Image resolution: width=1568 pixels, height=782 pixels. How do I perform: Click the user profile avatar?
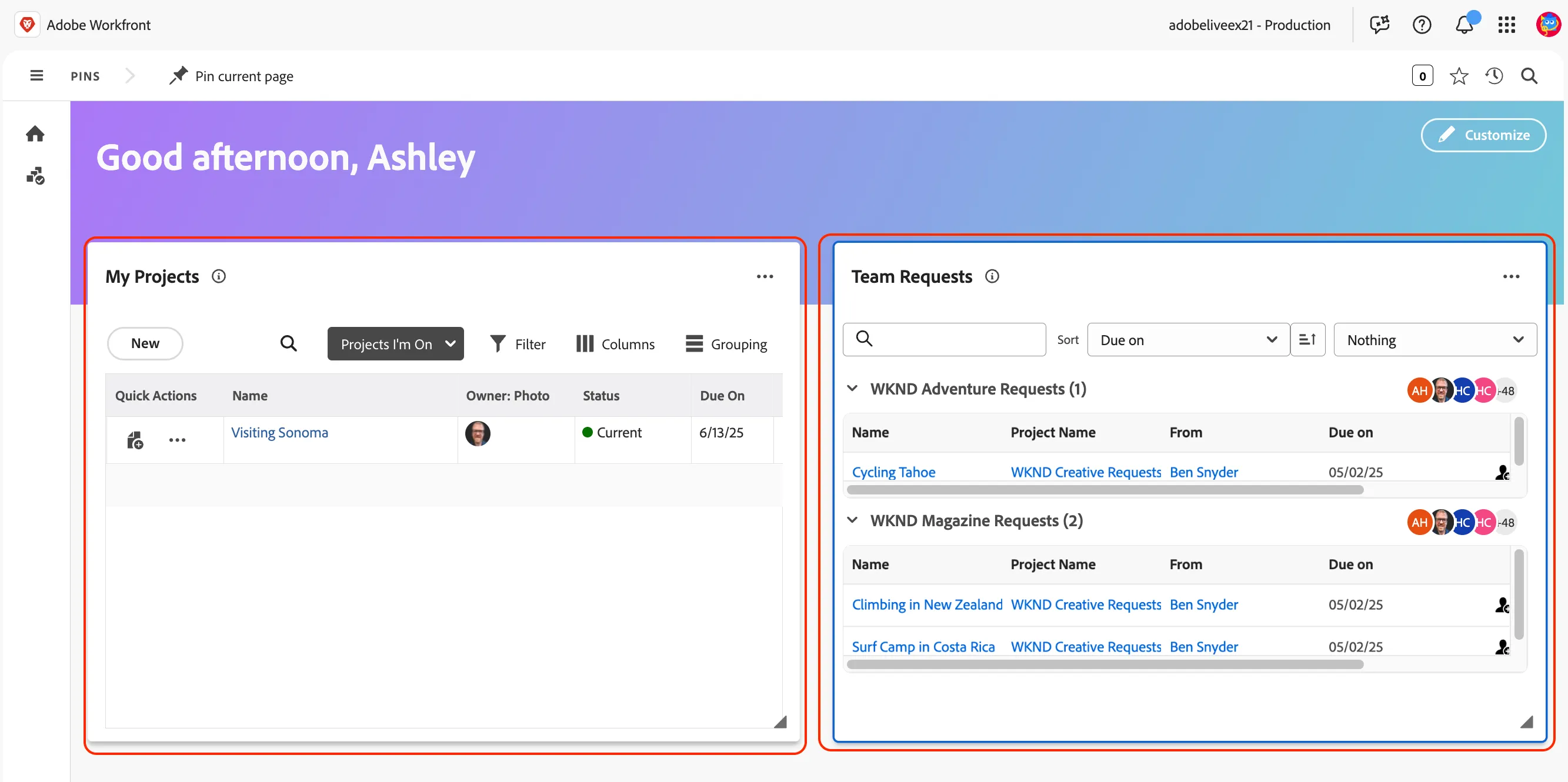(1548, 25)
